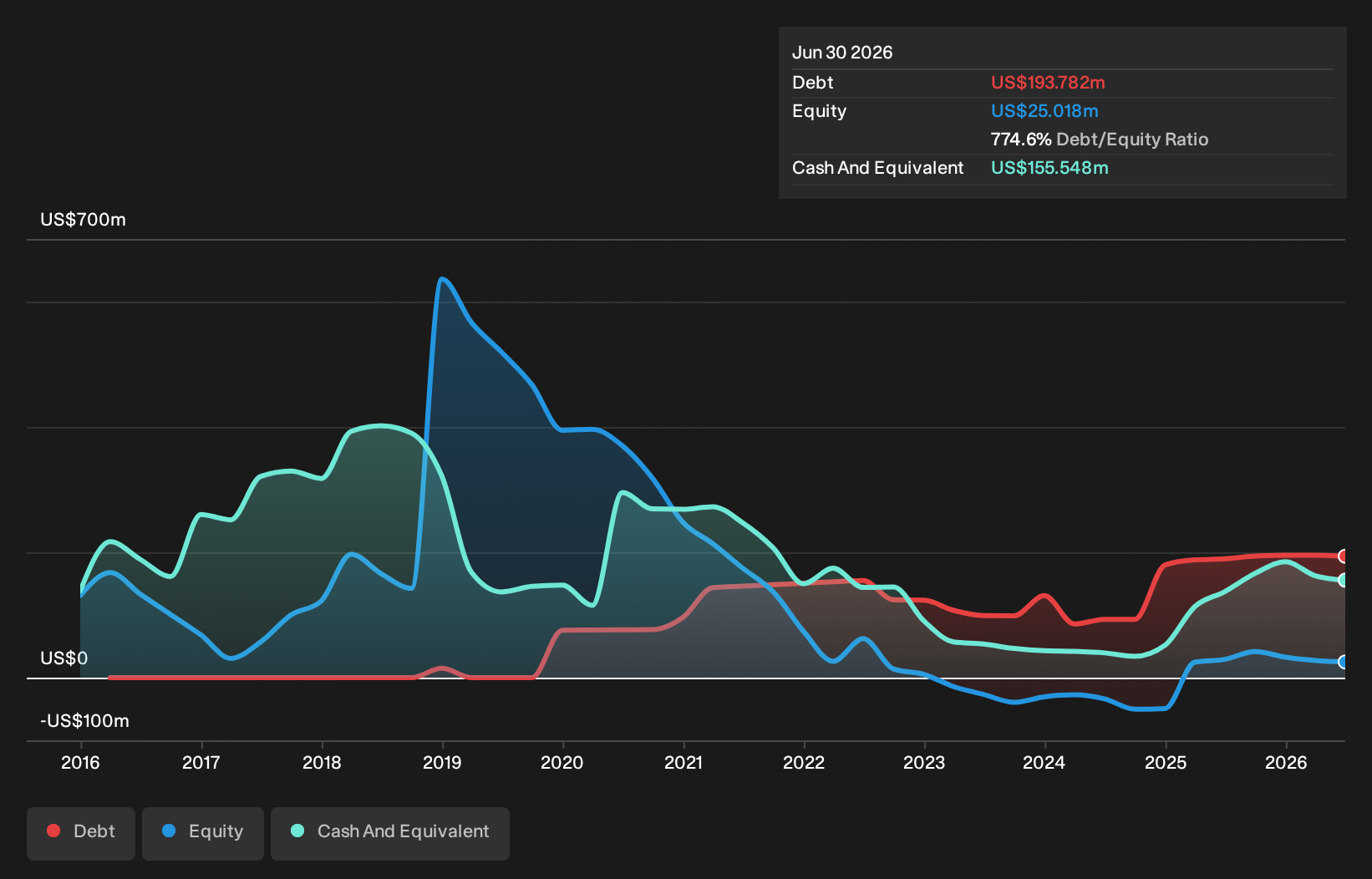Image resolution: width=1372 pixels, height=879 pixels.
Task: Click the Debt value US$193.782m
Action: tap(1048, 83)
